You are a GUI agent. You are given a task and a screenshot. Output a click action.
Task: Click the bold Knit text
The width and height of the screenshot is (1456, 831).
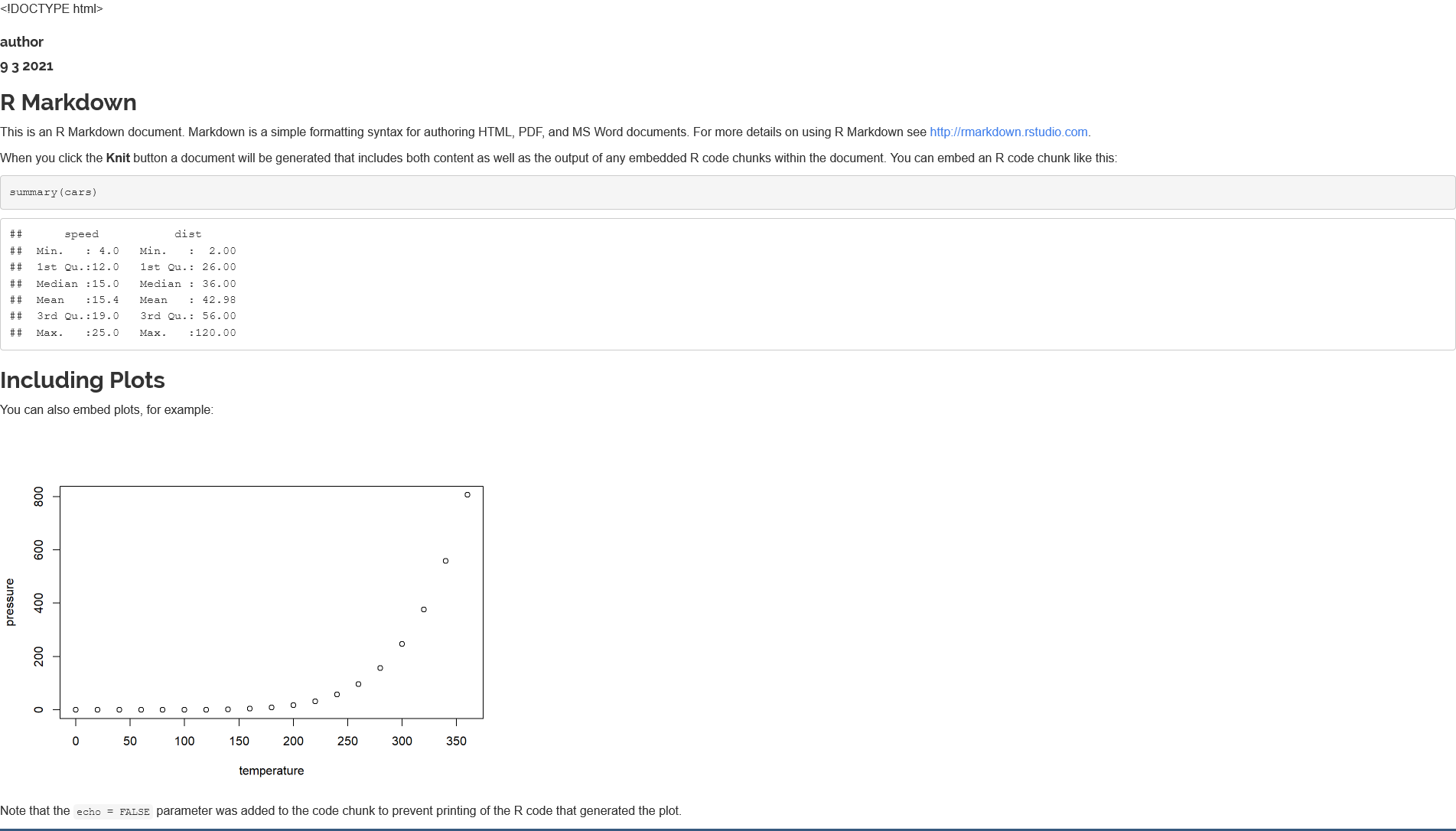coord(117,158)
